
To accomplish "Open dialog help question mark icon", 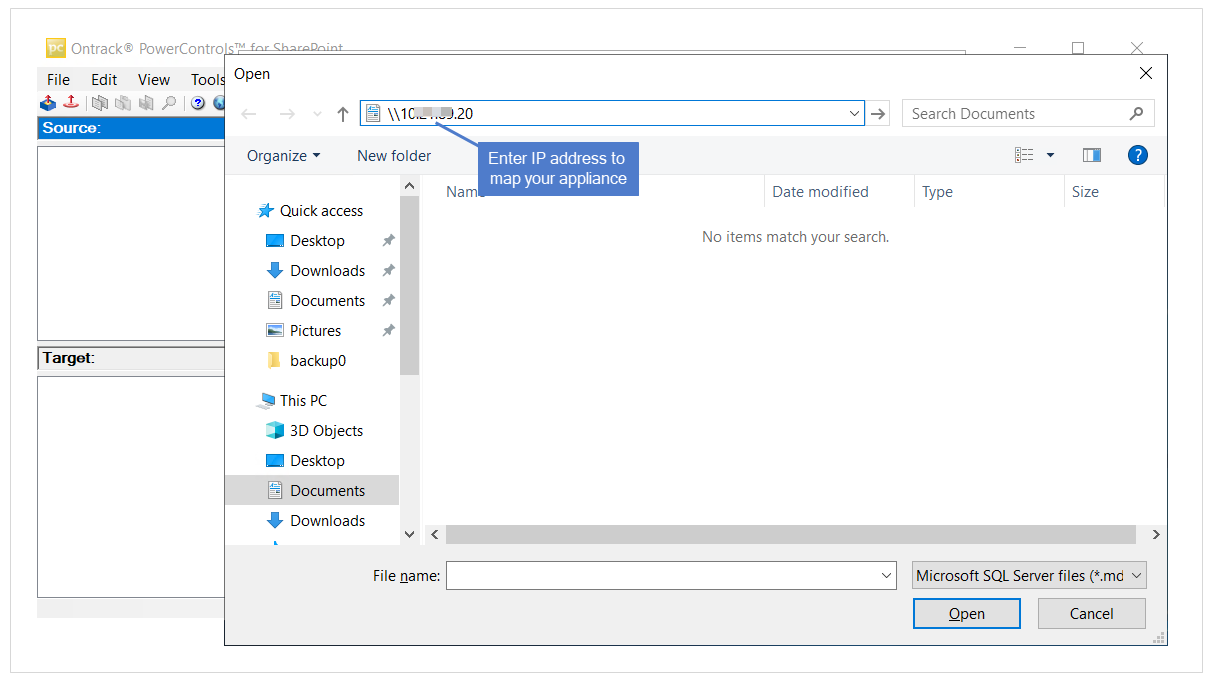I will click(1137, 155).
